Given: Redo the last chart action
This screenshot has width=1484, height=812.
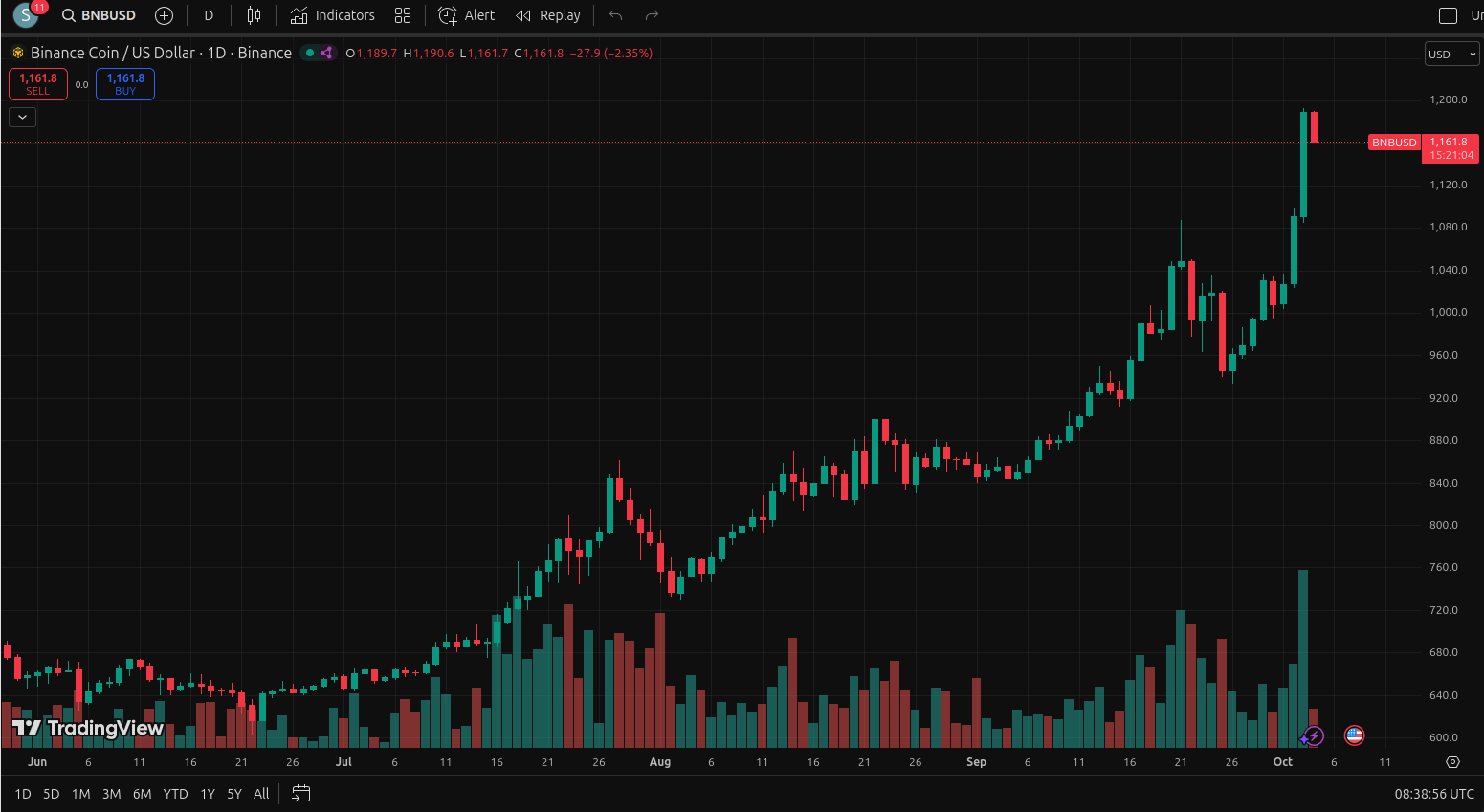Looking at the screenshot, I should click(x=653, y=15).
